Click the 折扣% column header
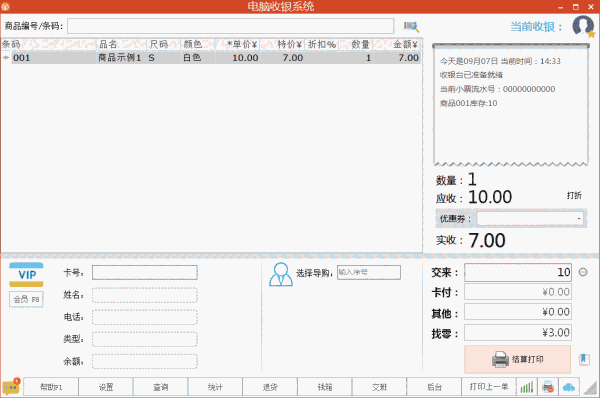Screen dimensions: 600x398 point(321,44)
